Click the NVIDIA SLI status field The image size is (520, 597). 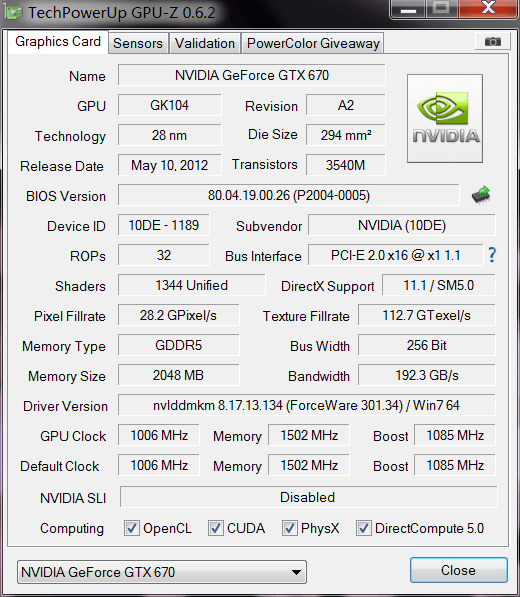point(308,497)
